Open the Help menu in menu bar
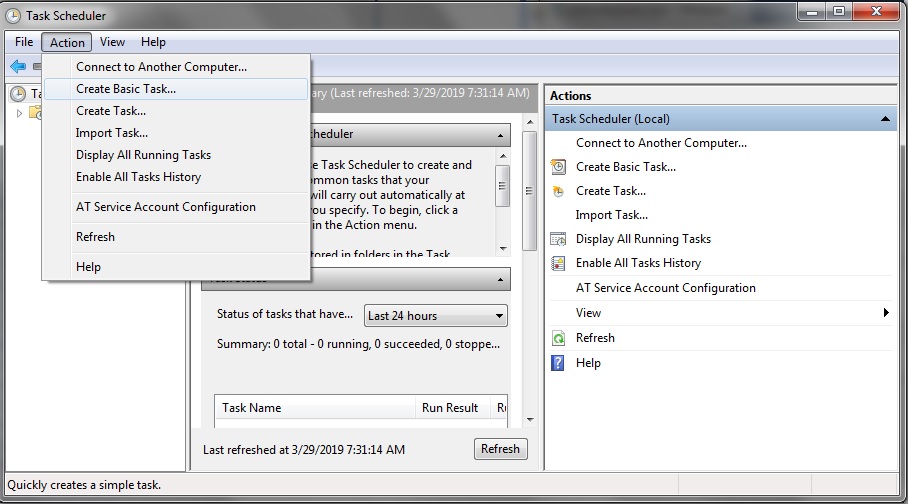The height and width of the screenshot is (504, 908). [153, 42]
